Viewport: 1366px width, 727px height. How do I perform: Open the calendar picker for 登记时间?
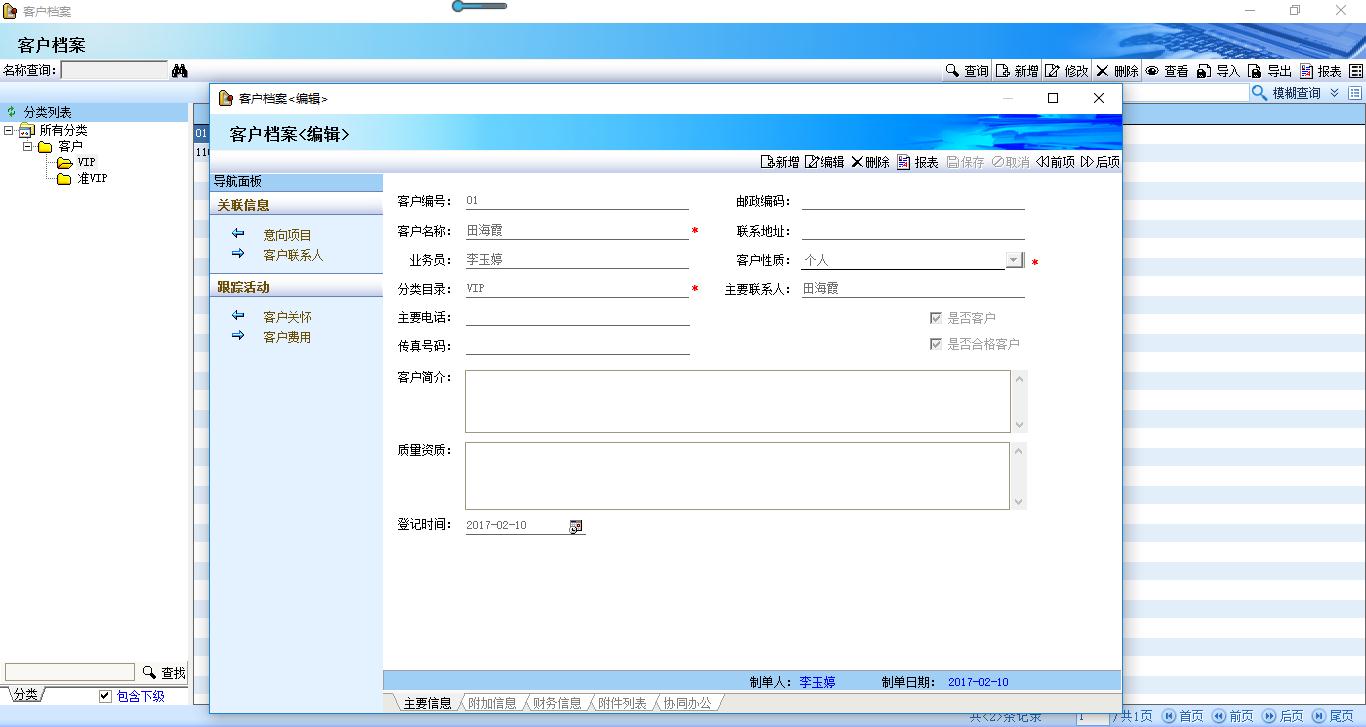(x=576, y=526)
